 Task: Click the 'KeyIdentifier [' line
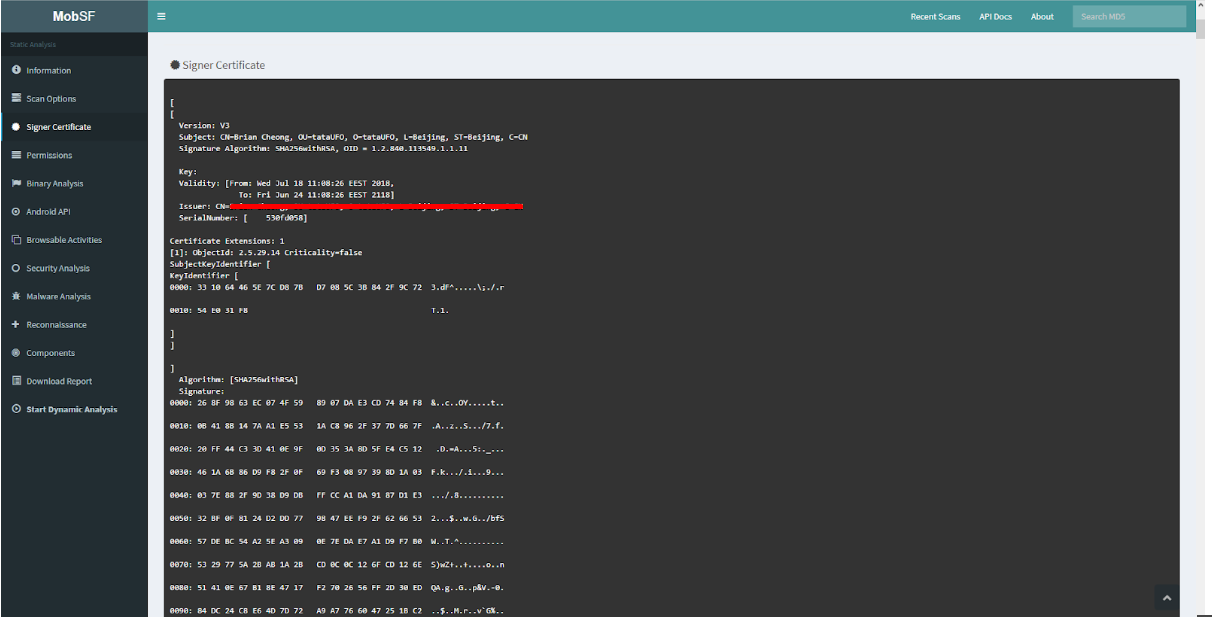(x=204, y=275)
